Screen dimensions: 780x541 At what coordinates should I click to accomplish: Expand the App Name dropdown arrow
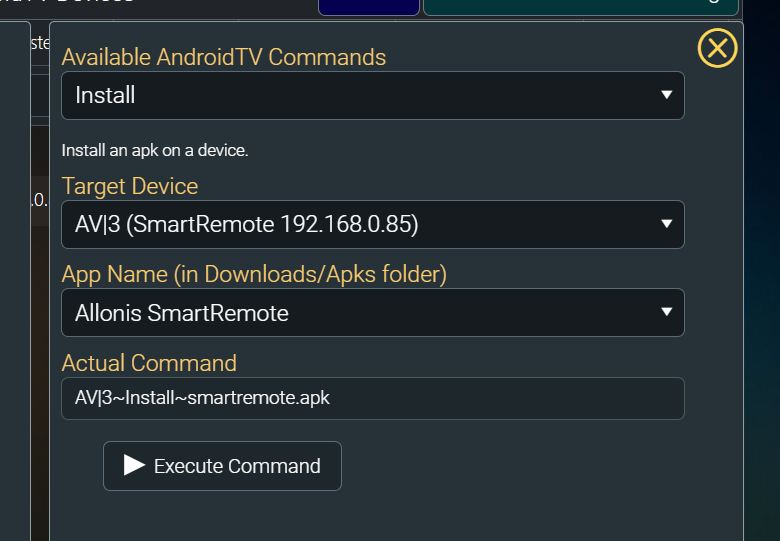(667, 312)
